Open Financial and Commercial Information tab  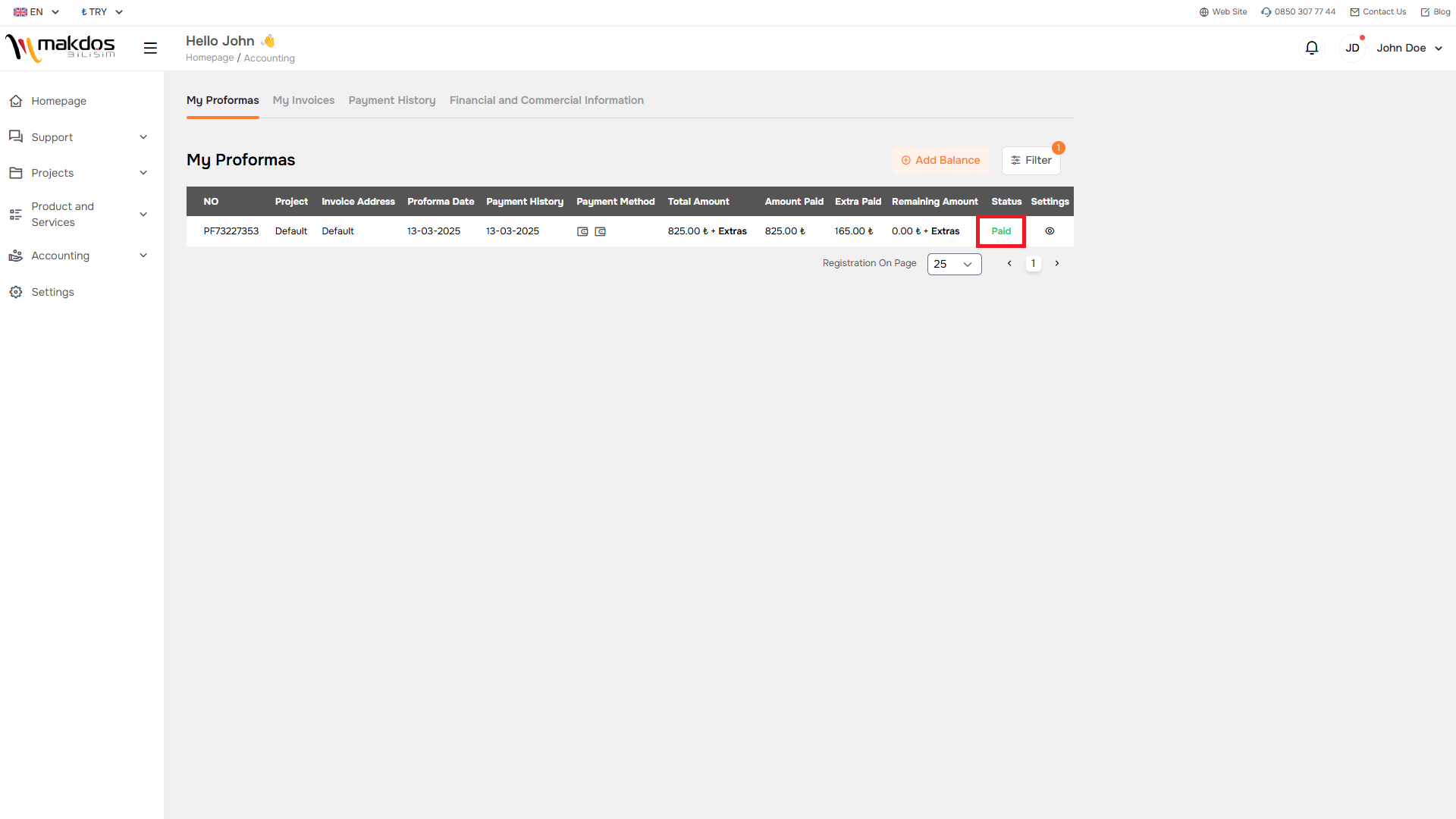(x=546, y=100)
